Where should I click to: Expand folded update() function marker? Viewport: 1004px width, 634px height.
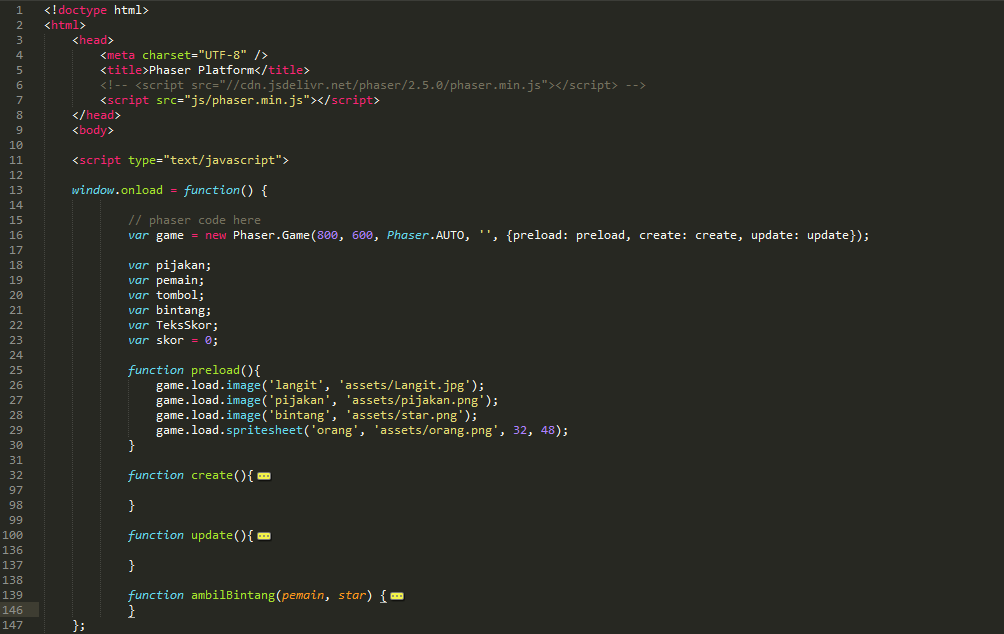tap(264, 536)
